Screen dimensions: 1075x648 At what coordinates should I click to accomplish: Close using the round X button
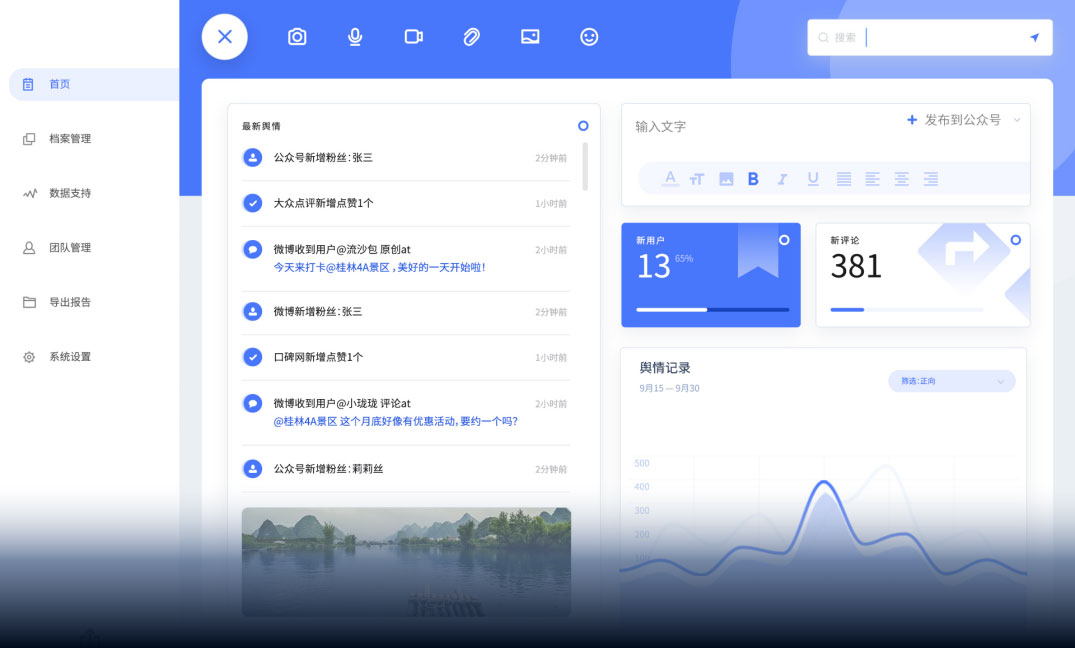[x=225, y=37]
